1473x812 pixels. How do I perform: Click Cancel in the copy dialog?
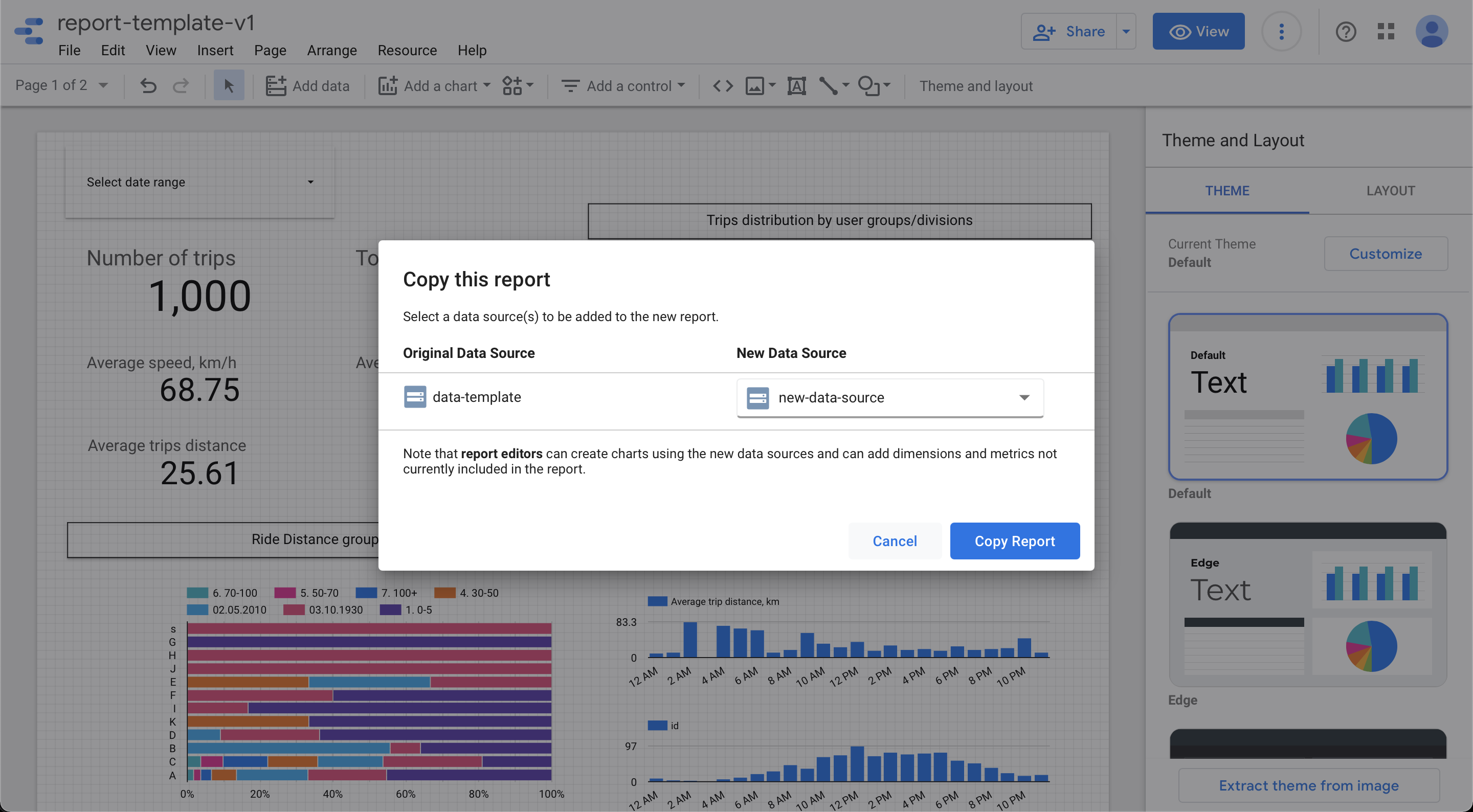895,541
